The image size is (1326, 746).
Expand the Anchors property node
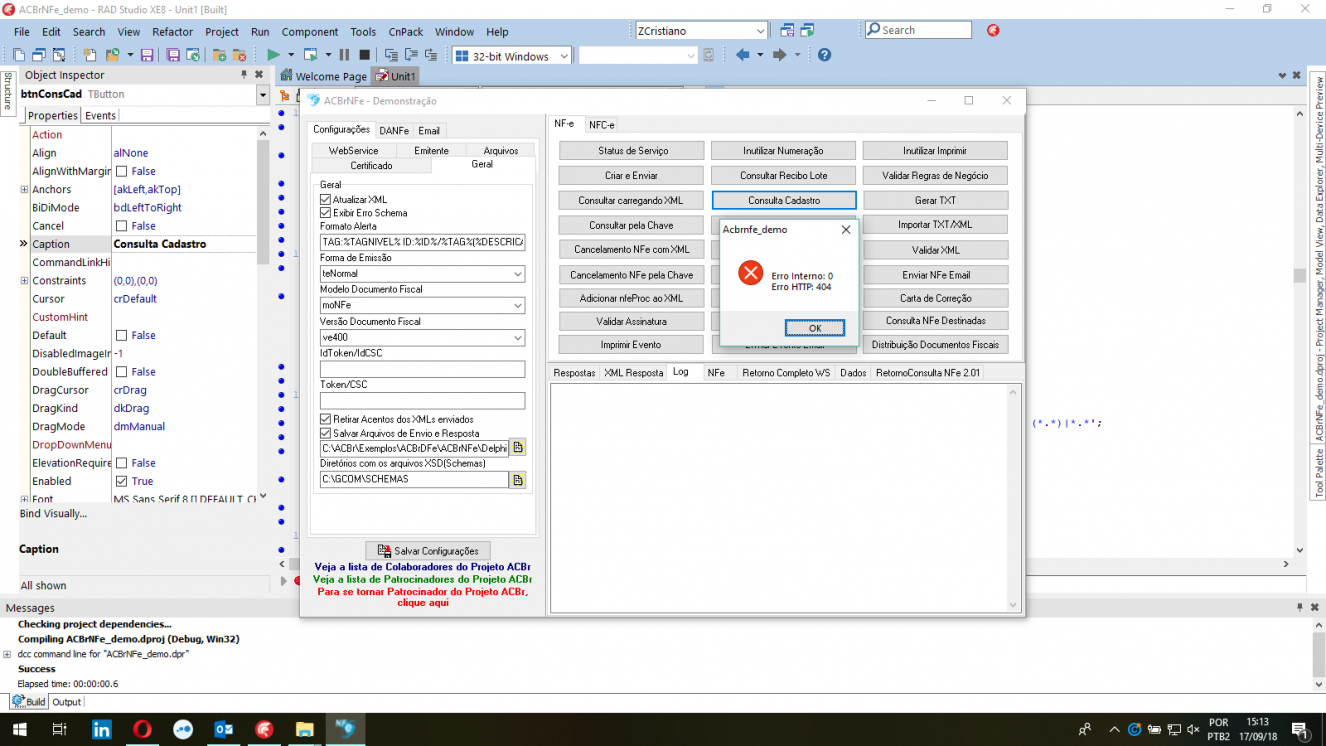click(24, 190)
